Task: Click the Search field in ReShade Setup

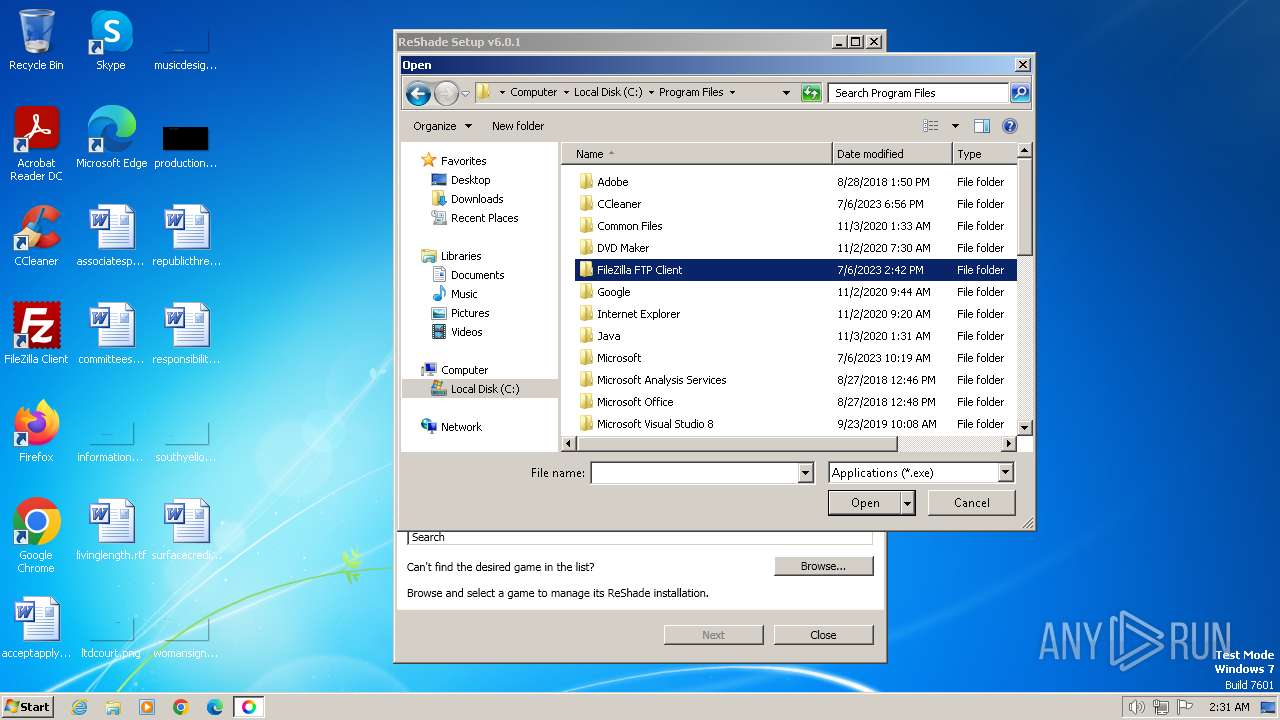Action: [639, 537]
